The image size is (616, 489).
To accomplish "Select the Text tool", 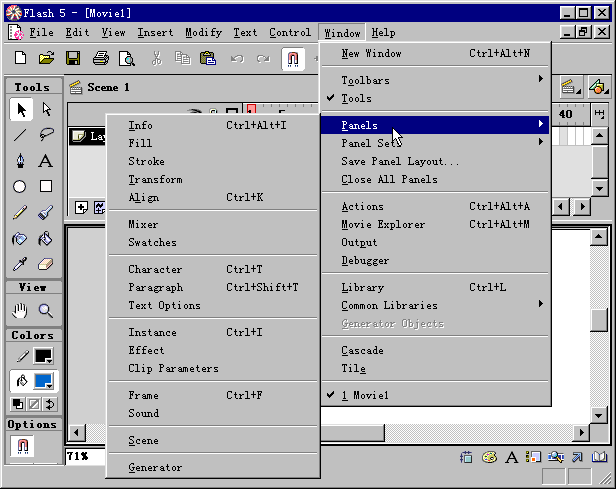I will pos(46,161).
